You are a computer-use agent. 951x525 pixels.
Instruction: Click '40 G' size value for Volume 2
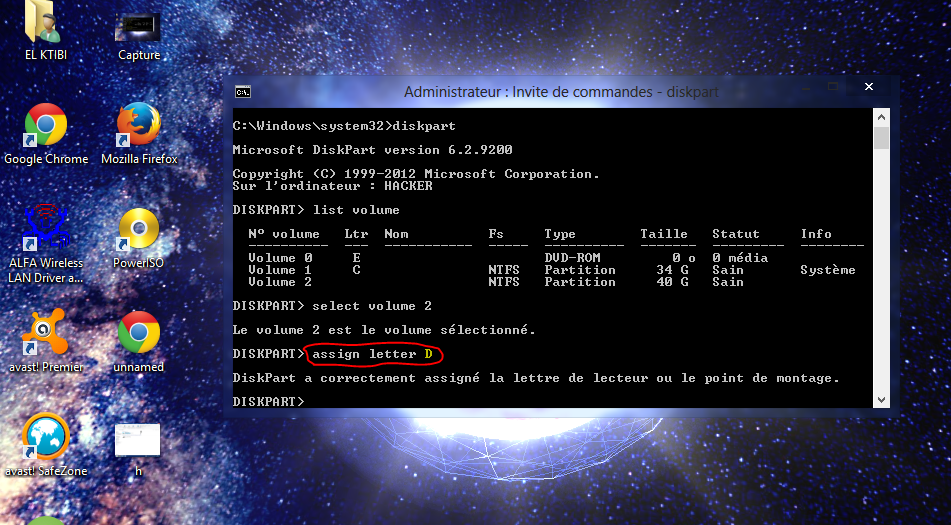pyautogui.click(x=672, y=282)
